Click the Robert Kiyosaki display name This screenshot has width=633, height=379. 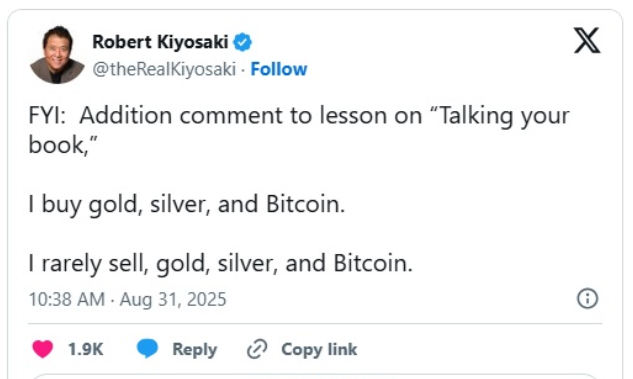point(160,42)
